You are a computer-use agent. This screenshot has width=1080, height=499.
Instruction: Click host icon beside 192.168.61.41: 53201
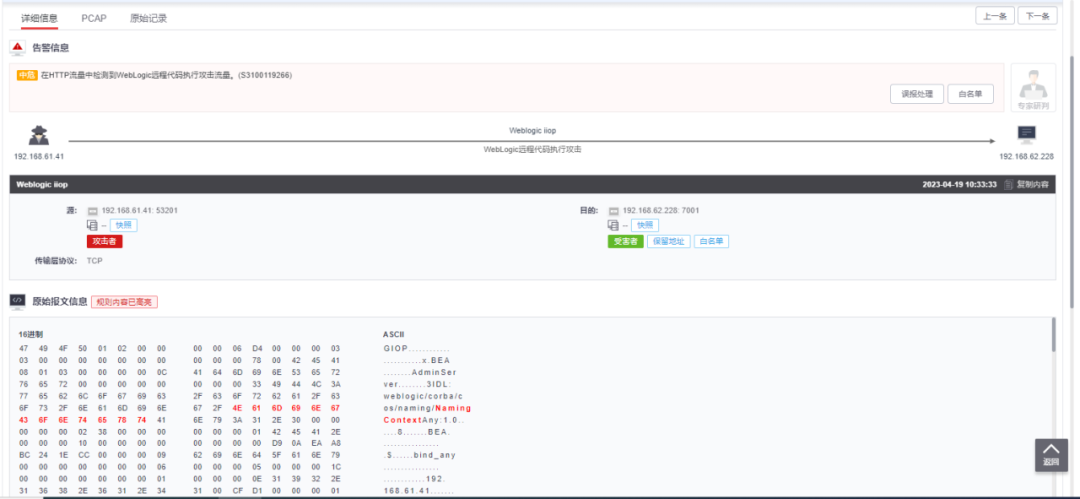coord(92,210)
